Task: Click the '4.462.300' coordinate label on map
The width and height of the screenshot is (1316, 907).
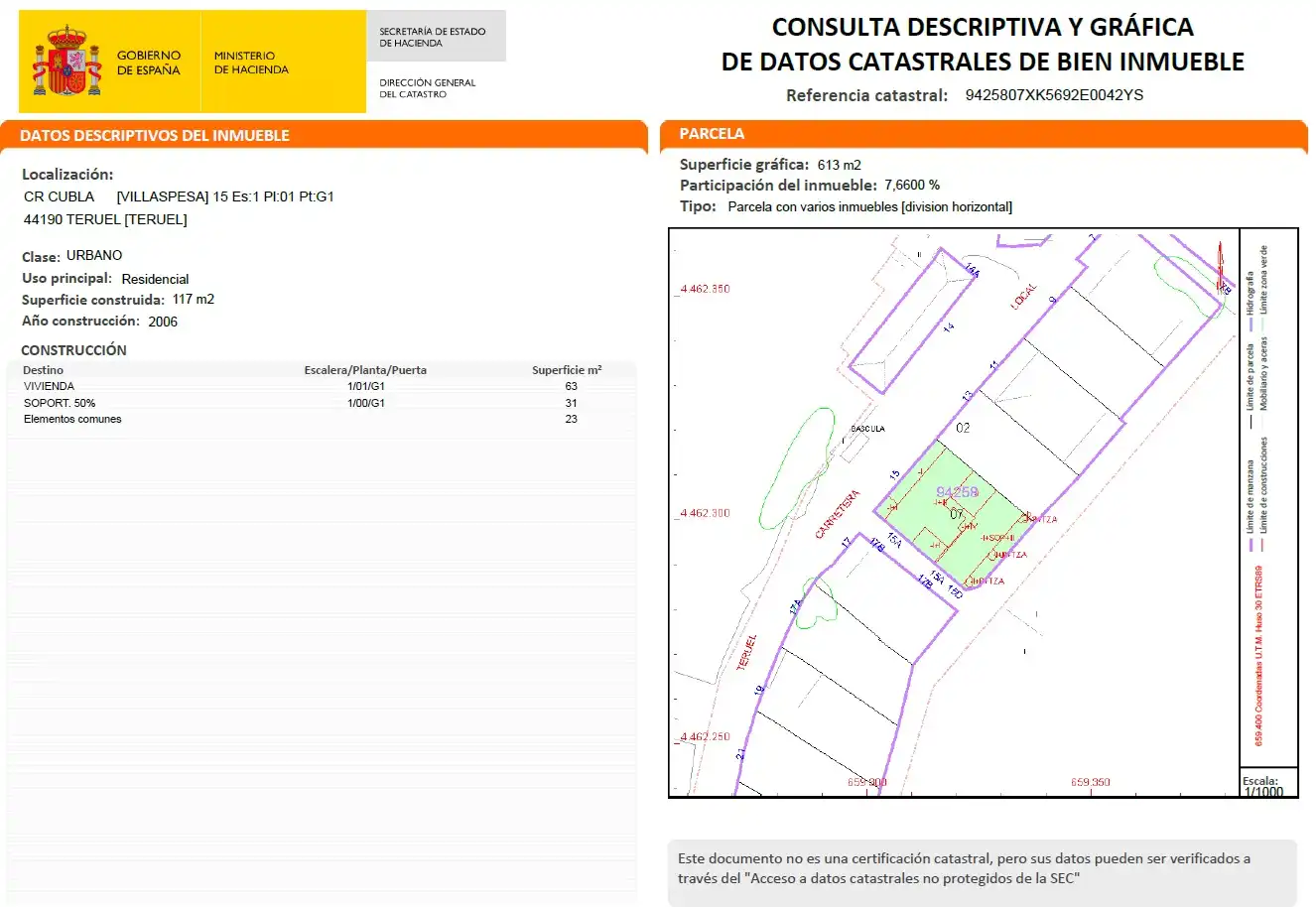Action: coord(705,513)
